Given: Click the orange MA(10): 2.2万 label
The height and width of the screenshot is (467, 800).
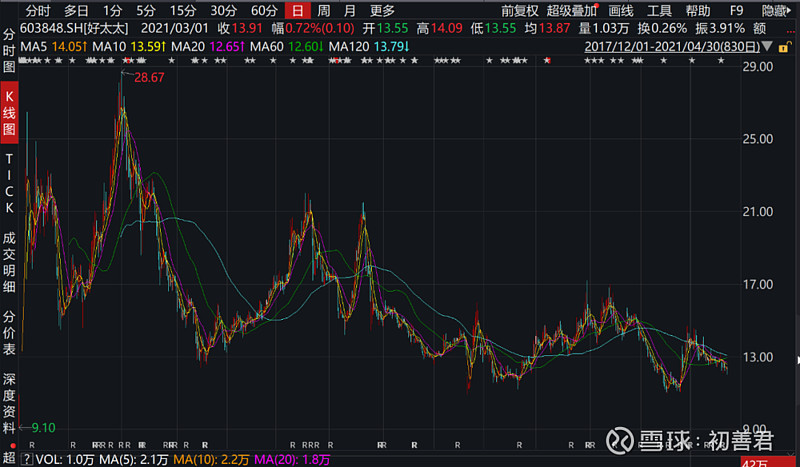Looking at the screenshot, I should pyautogui.click(x=211, y=459).
